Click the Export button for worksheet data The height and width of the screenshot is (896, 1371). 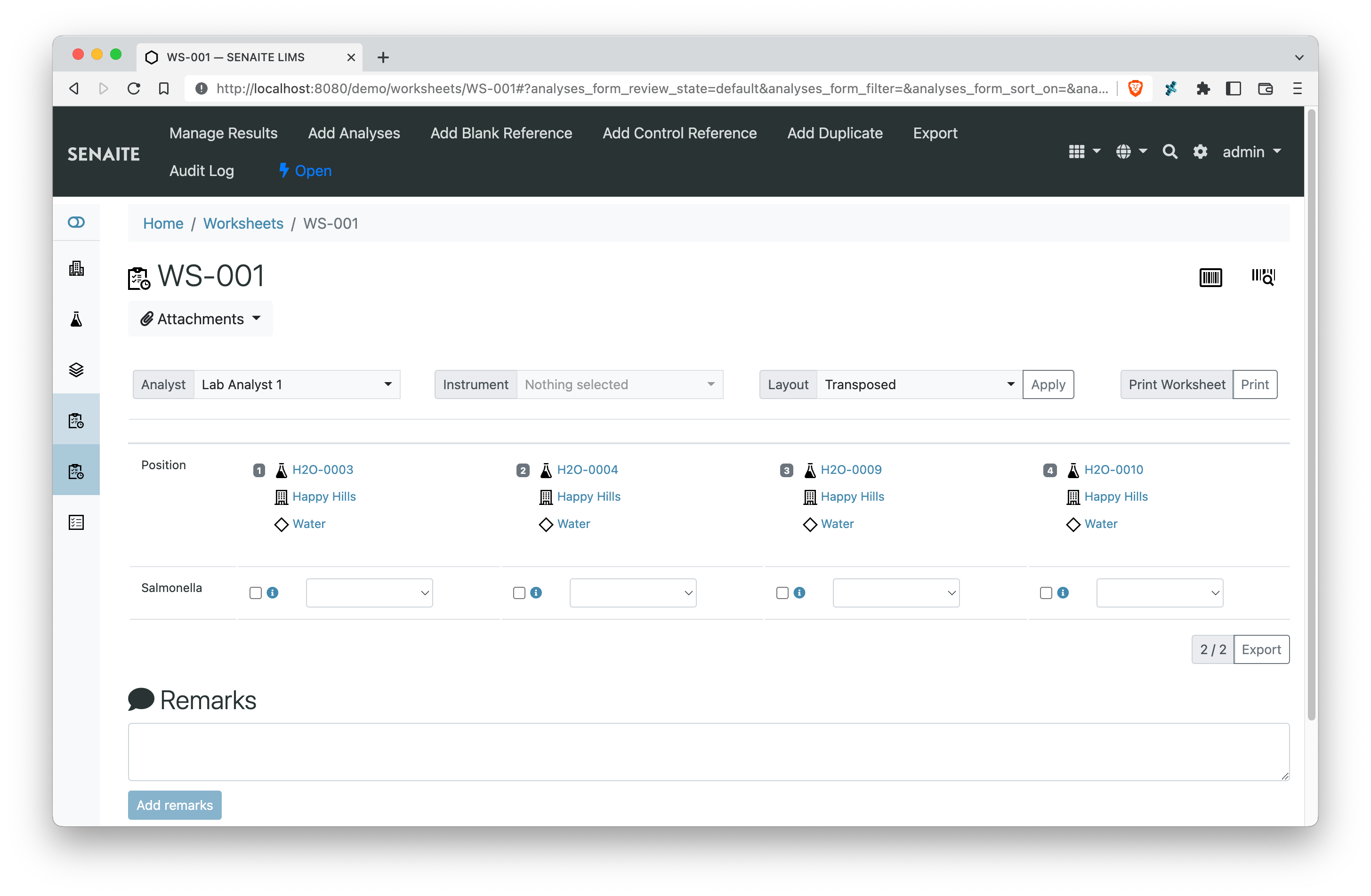click(x=1261, y=649)
